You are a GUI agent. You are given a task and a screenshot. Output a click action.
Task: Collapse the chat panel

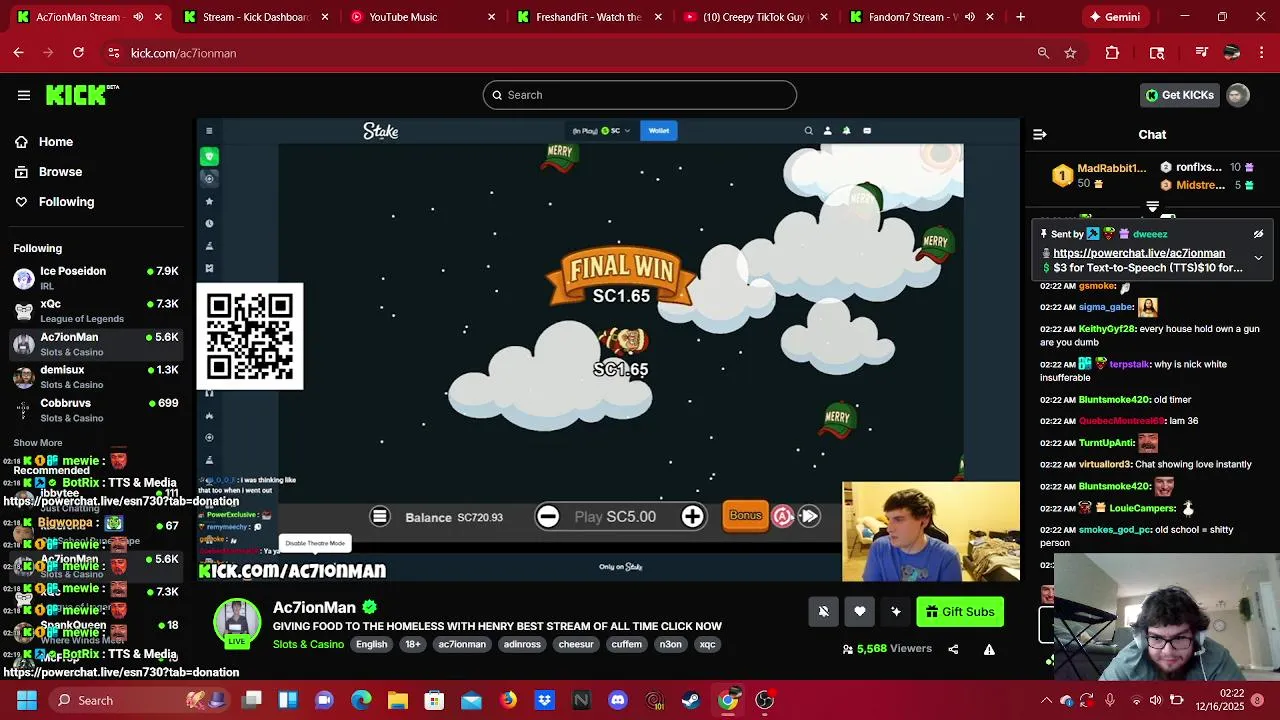tap(1040, 134)
